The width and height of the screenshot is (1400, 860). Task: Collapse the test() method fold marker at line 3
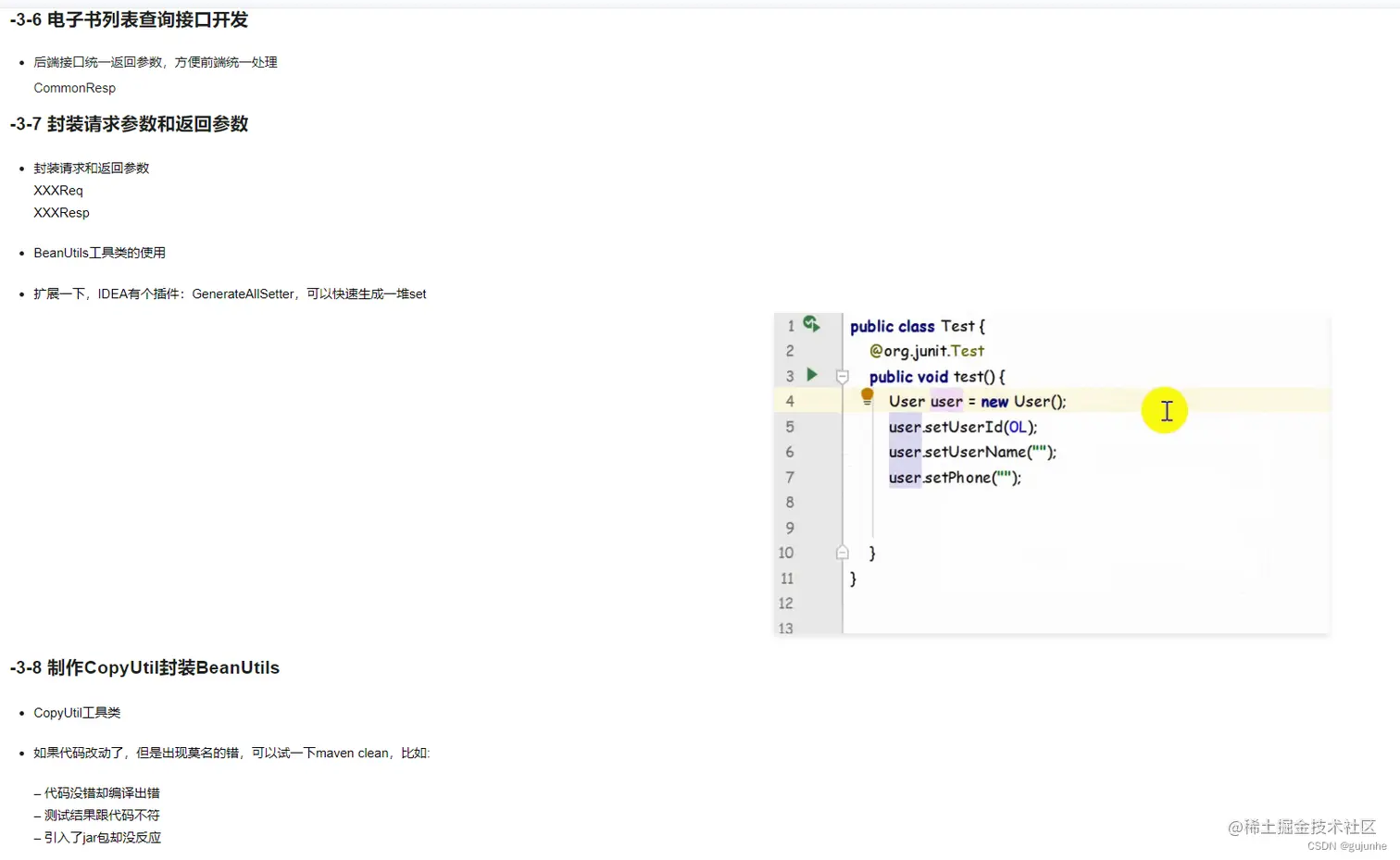[x=842, y=377]
